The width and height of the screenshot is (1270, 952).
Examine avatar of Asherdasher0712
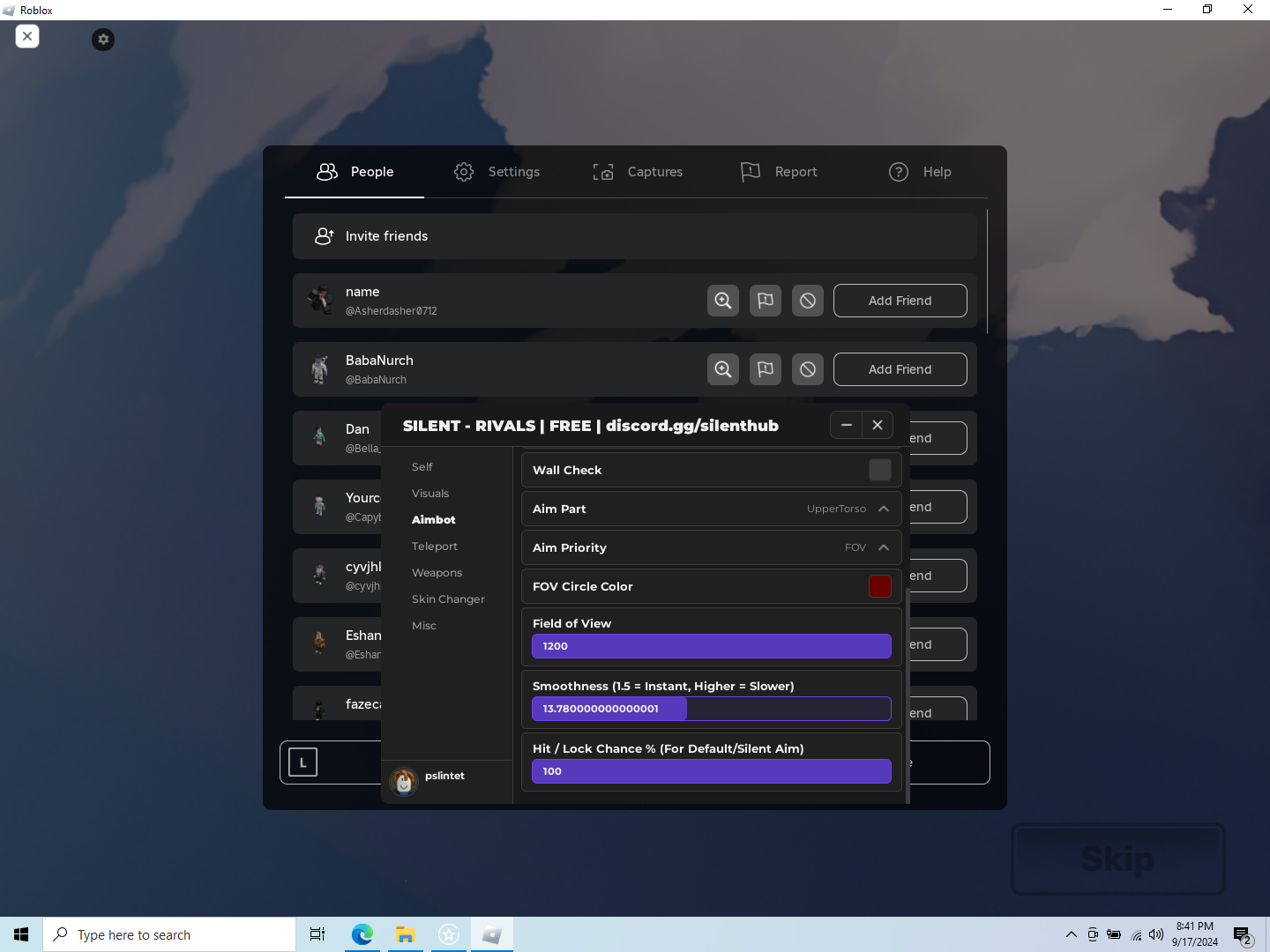click(x=723, y=301)
